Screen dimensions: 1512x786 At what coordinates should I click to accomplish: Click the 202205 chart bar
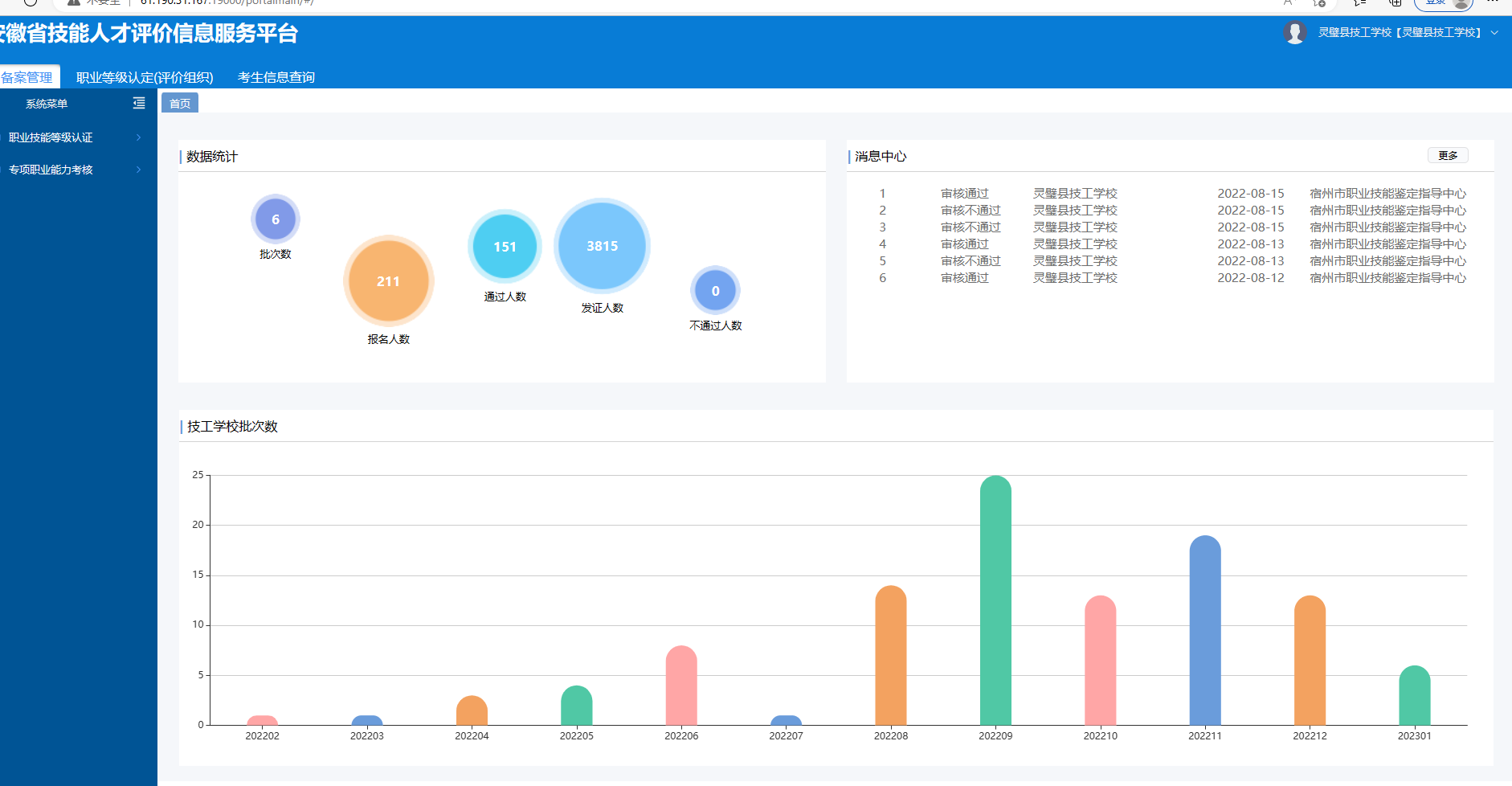(576, 706)
